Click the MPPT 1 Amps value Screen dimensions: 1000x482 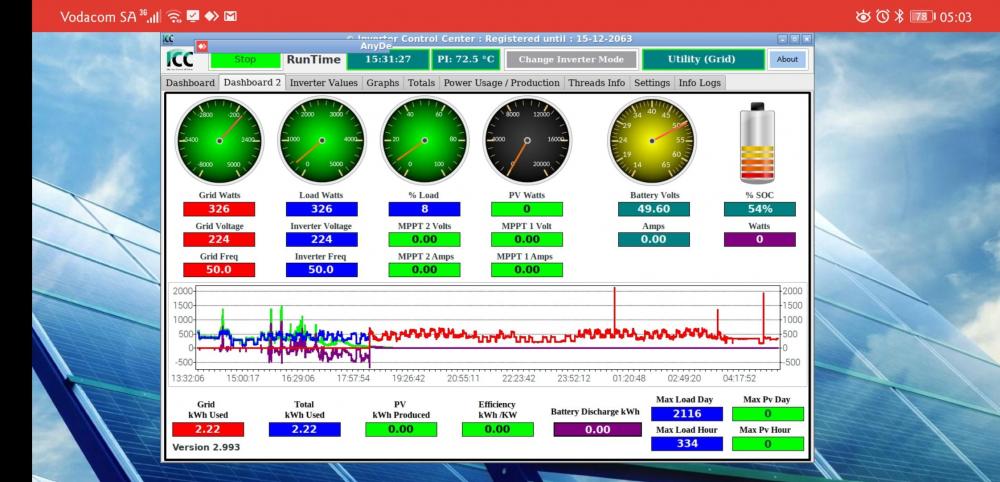click(x=527, y=270)
